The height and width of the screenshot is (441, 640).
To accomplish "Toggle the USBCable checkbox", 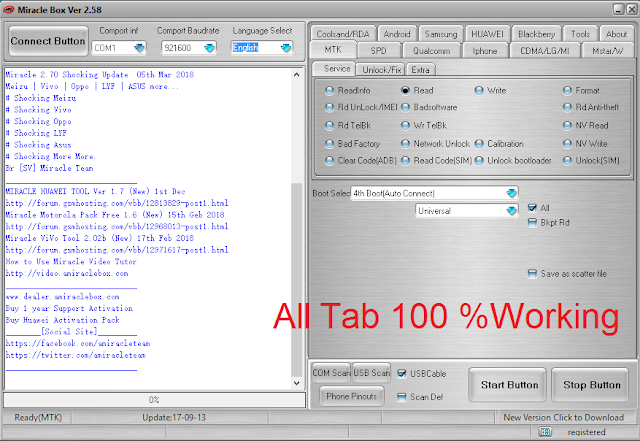I will [402, 374].
